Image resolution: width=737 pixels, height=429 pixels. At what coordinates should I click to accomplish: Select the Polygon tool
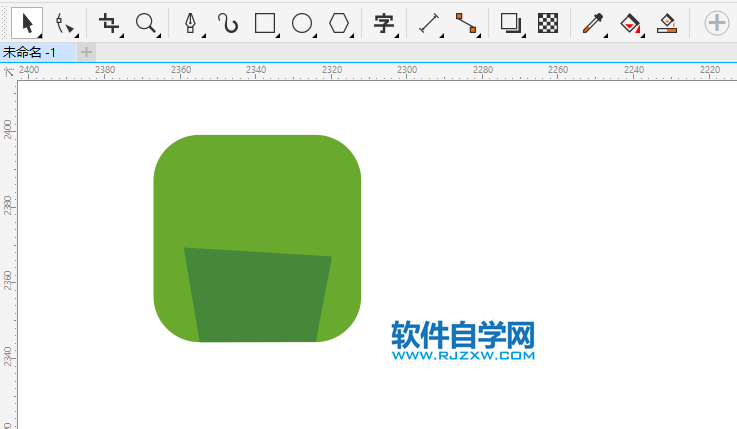339,23
